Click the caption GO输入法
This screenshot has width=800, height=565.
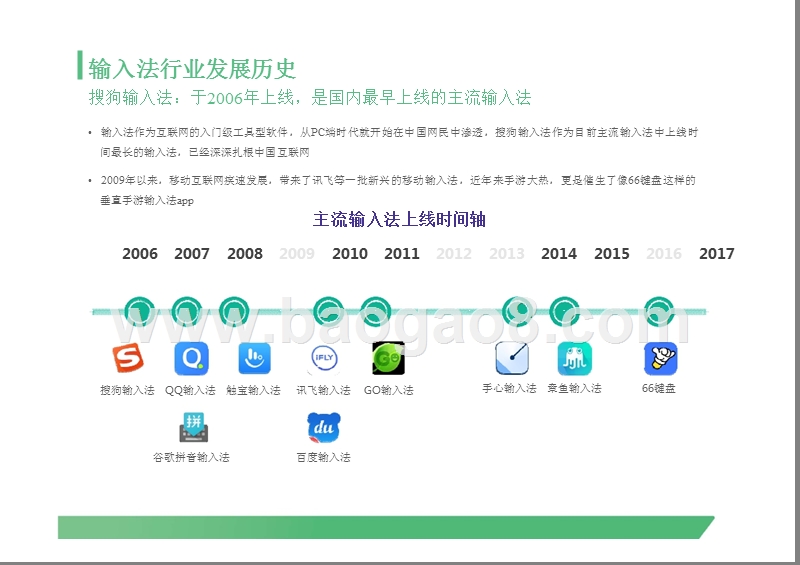pos(389,390)
